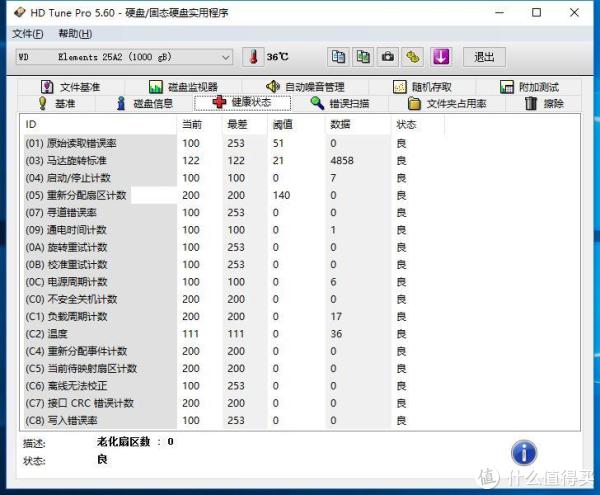Switch to the 附加测试 tab
The height and width of the screenshot is (495, 600).
530,87
